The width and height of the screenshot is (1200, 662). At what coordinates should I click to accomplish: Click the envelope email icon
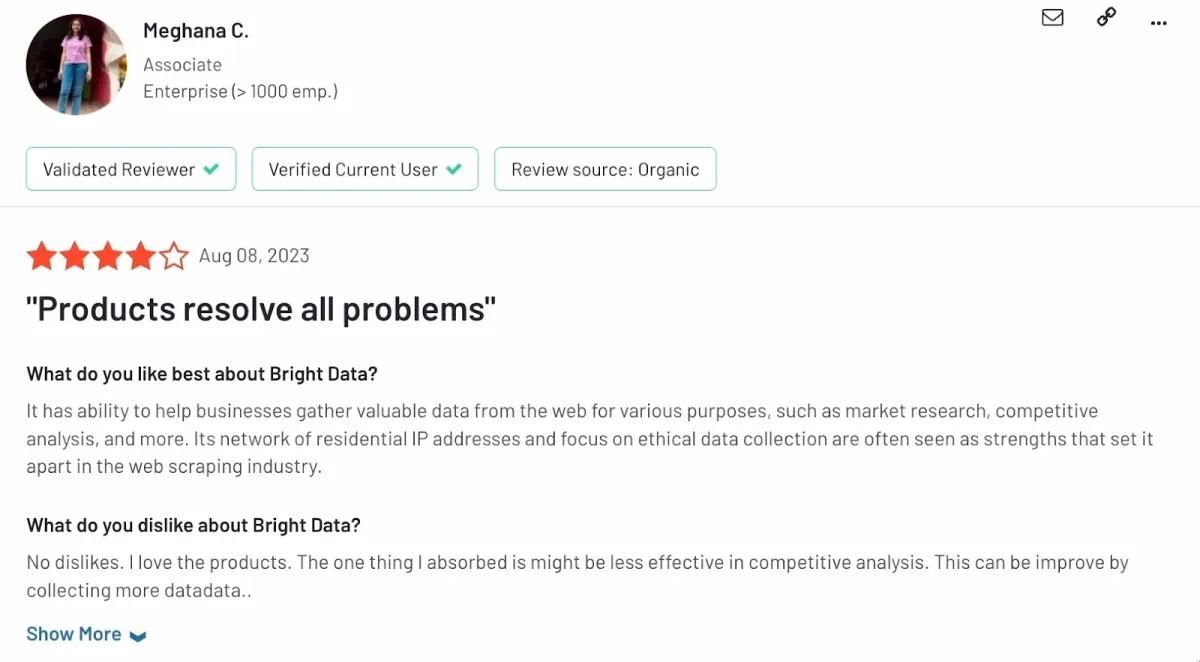click(1052, 17)
